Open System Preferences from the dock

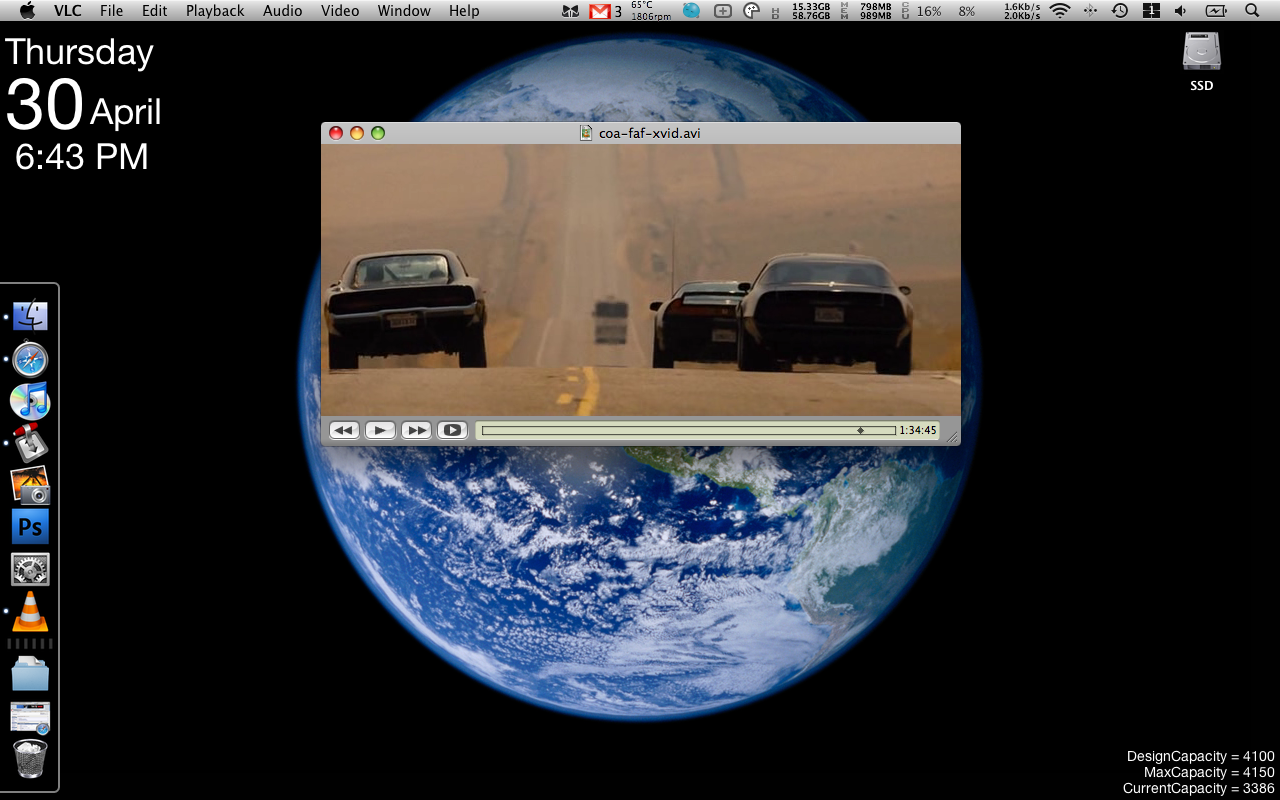(30, 569)
